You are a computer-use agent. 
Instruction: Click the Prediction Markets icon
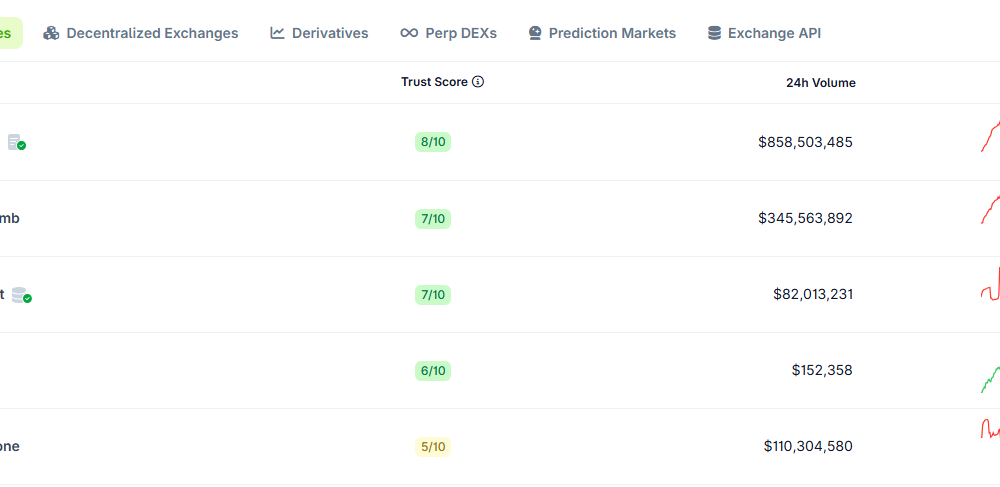pos(535,33)
